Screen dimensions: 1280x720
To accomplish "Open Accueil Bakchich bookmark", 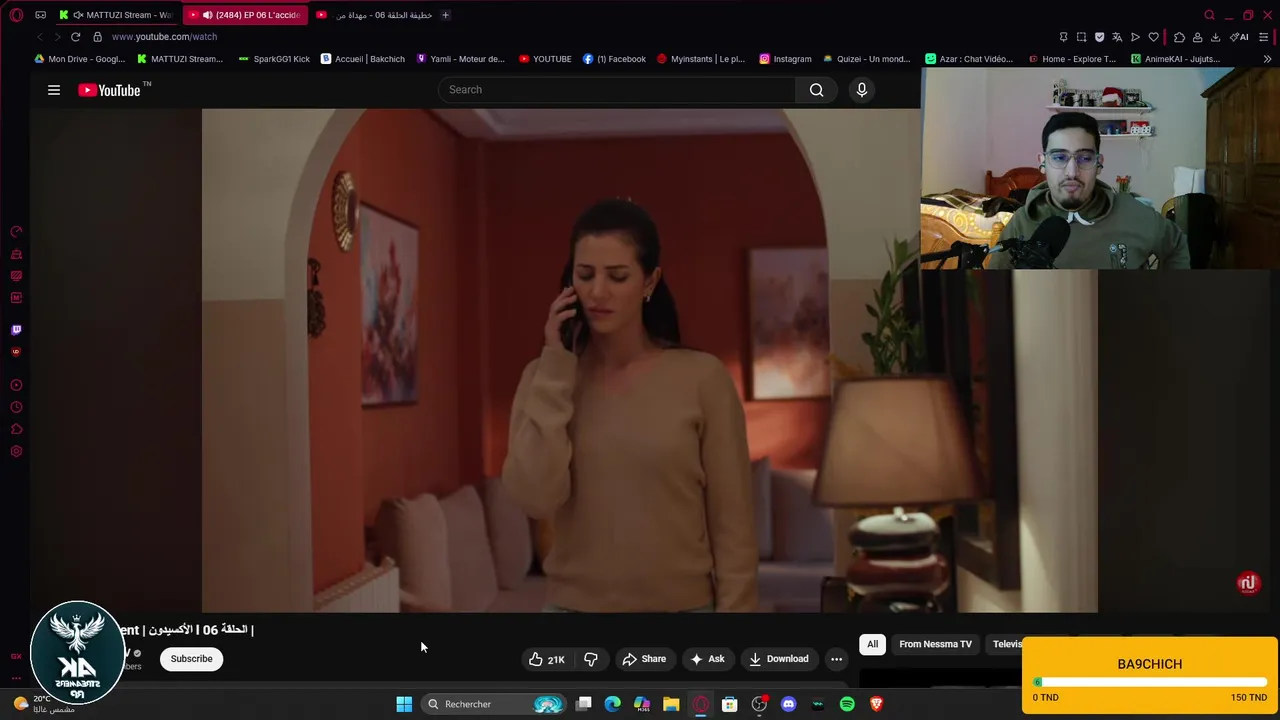I will (x=362, y=59).
